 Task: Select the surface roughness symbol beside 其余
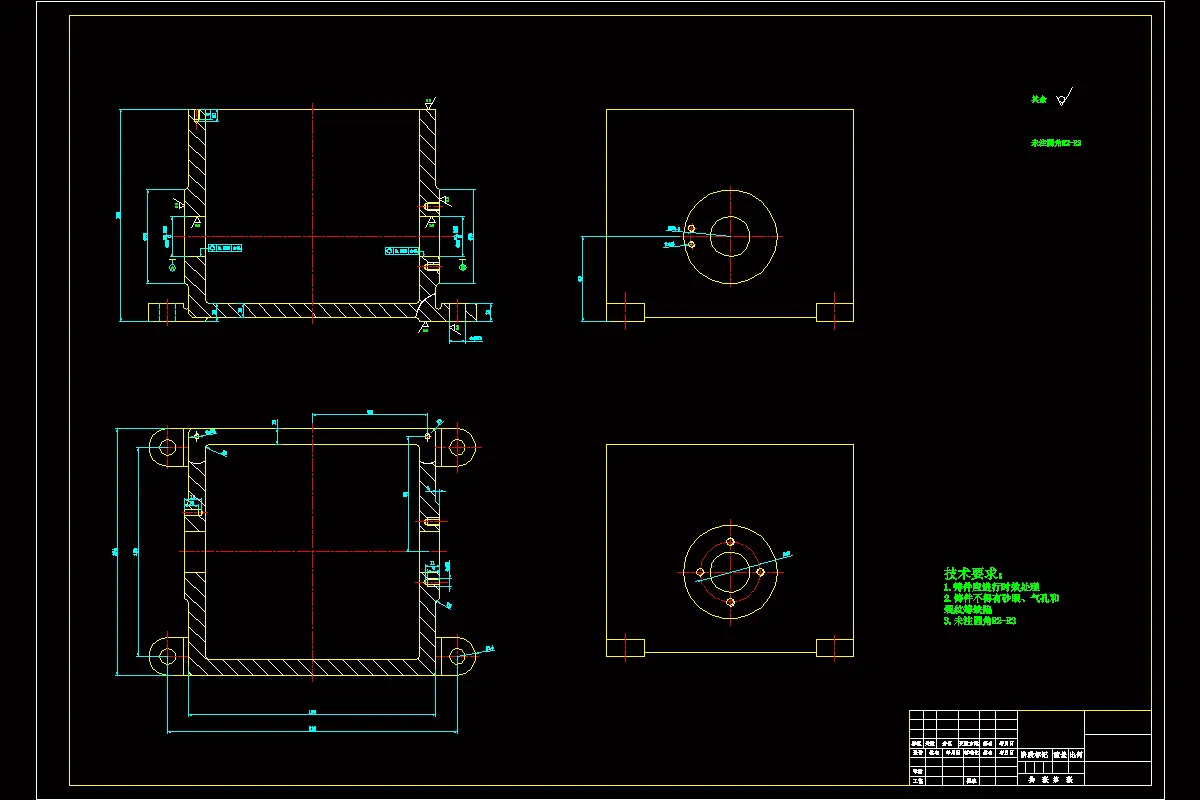point(1064,97)
